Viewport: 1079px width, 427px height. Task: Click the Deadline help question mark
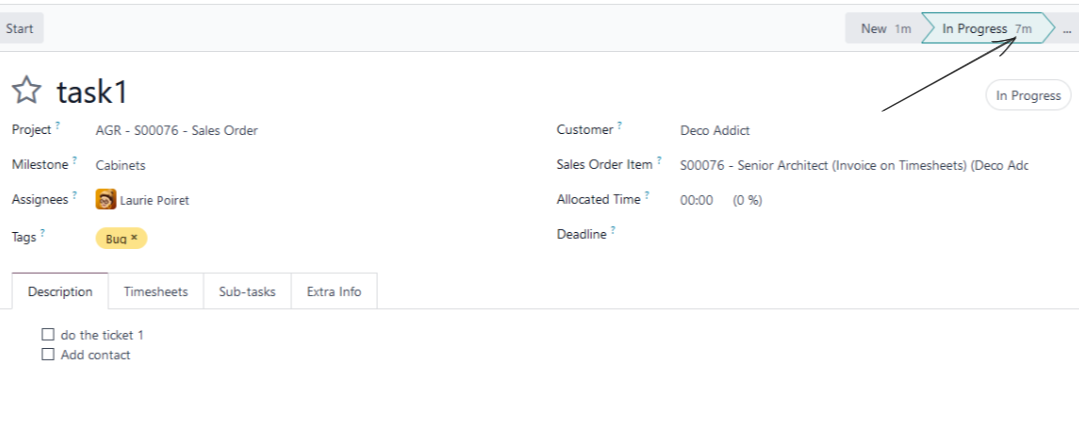click(x=612, y=230)
